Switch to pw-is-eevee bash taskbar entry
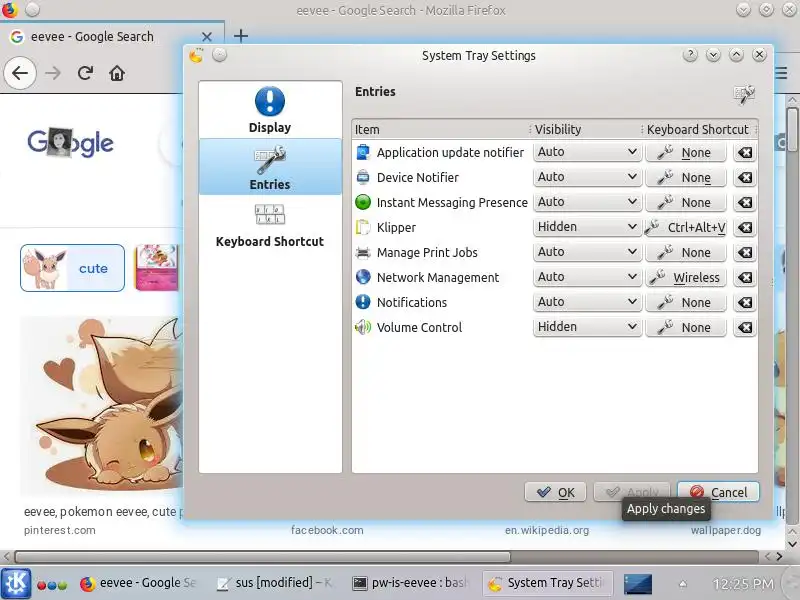This screenshot has width=800, height=600. click(411, 583)
